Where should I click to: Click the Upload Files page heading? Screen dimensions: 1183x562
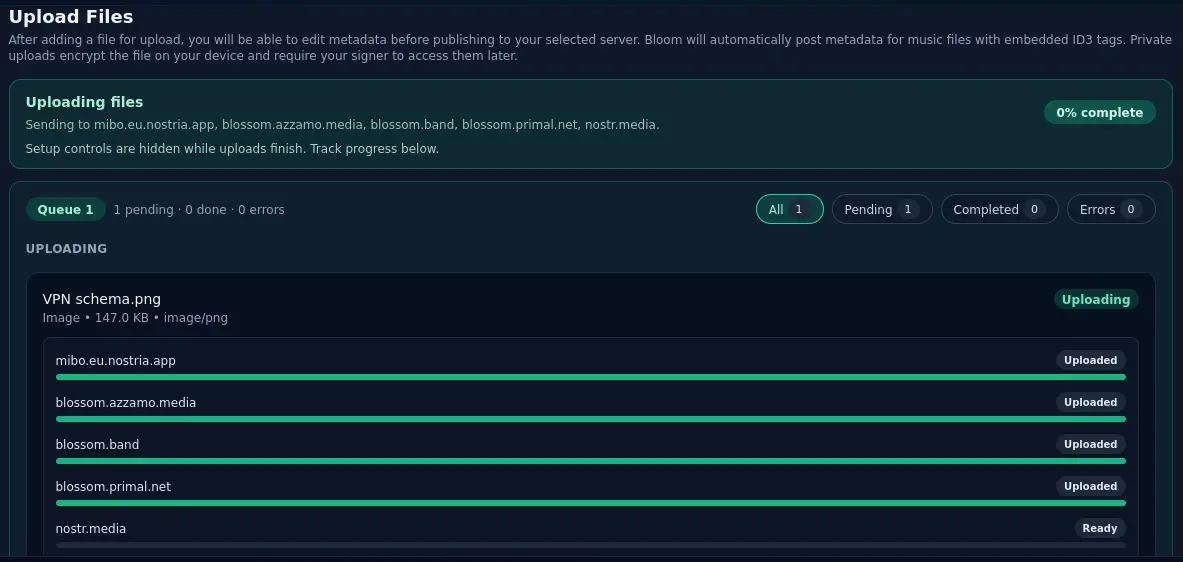point(71,17)
